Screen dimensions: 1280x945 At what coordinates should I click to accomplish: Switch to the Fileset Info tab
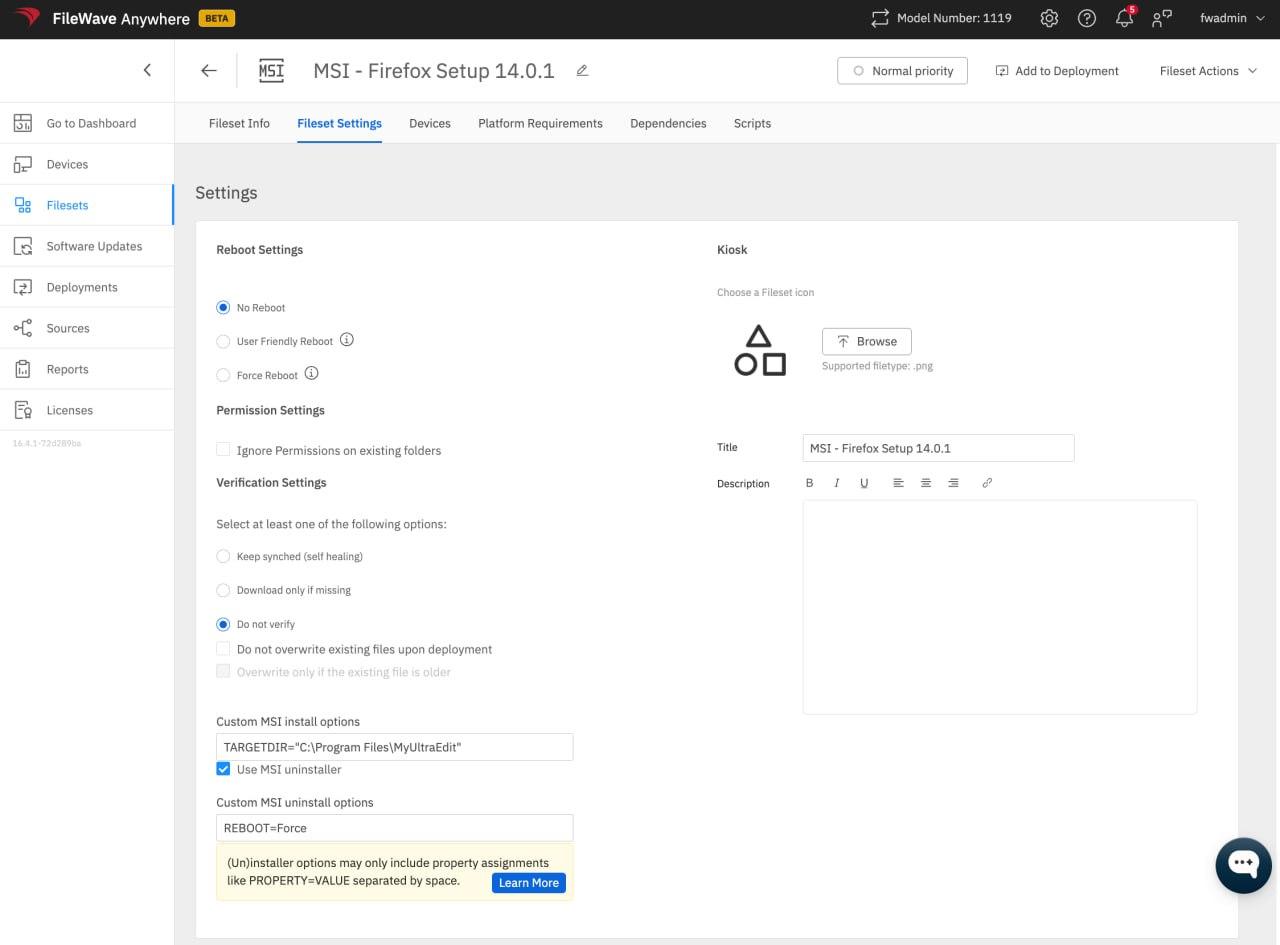pos(239,123)
